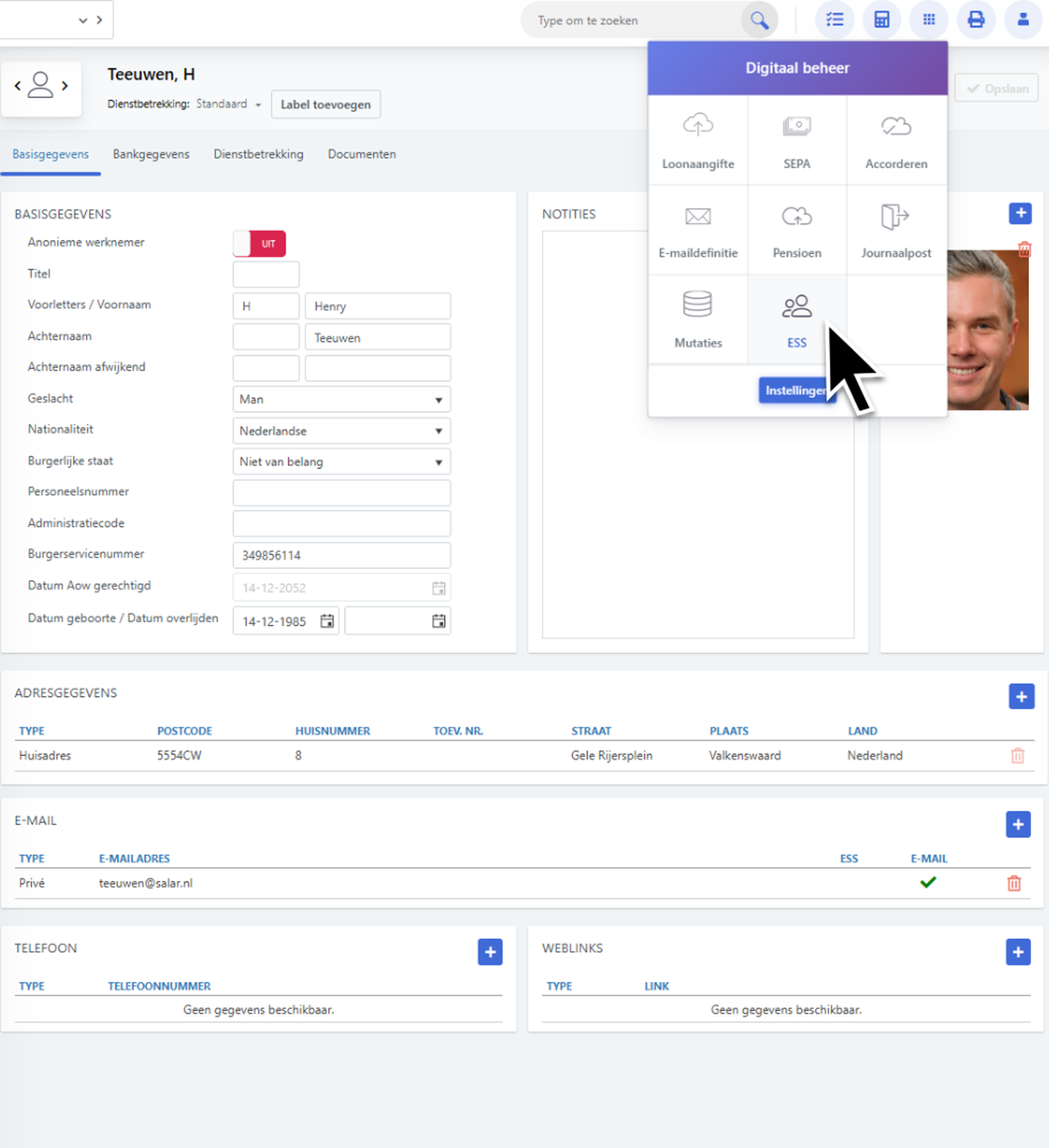The width and height of the screenshot is (1049, 1148).
Task: Open the Datum geboorte calendar picker
Action: [x=327, y=621]
